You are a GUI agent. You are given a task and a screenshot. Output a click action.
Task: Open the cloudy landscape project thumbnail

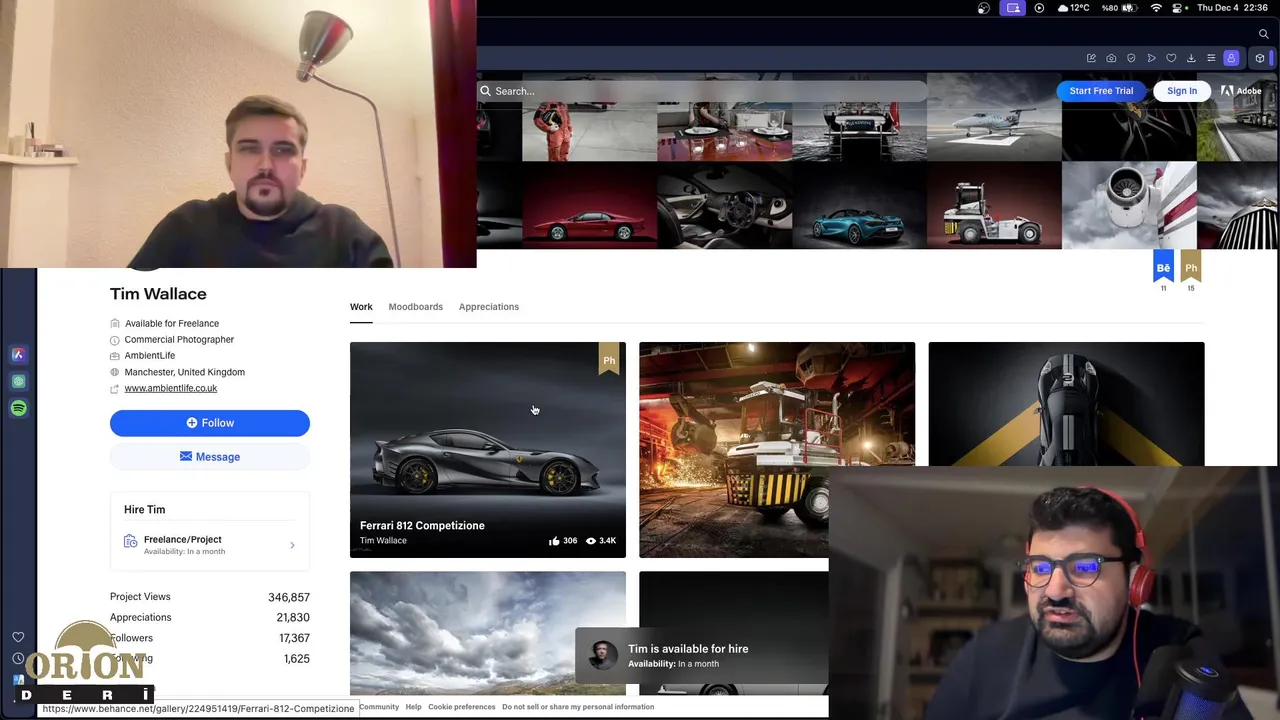tap(487, 633)
